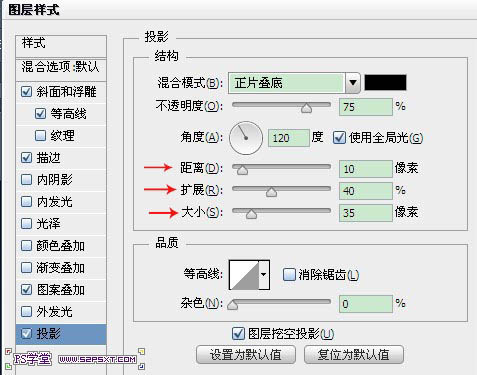Click the 复位为默认值 button
Screen dimensions: 477x375
[x=354, y=354]
